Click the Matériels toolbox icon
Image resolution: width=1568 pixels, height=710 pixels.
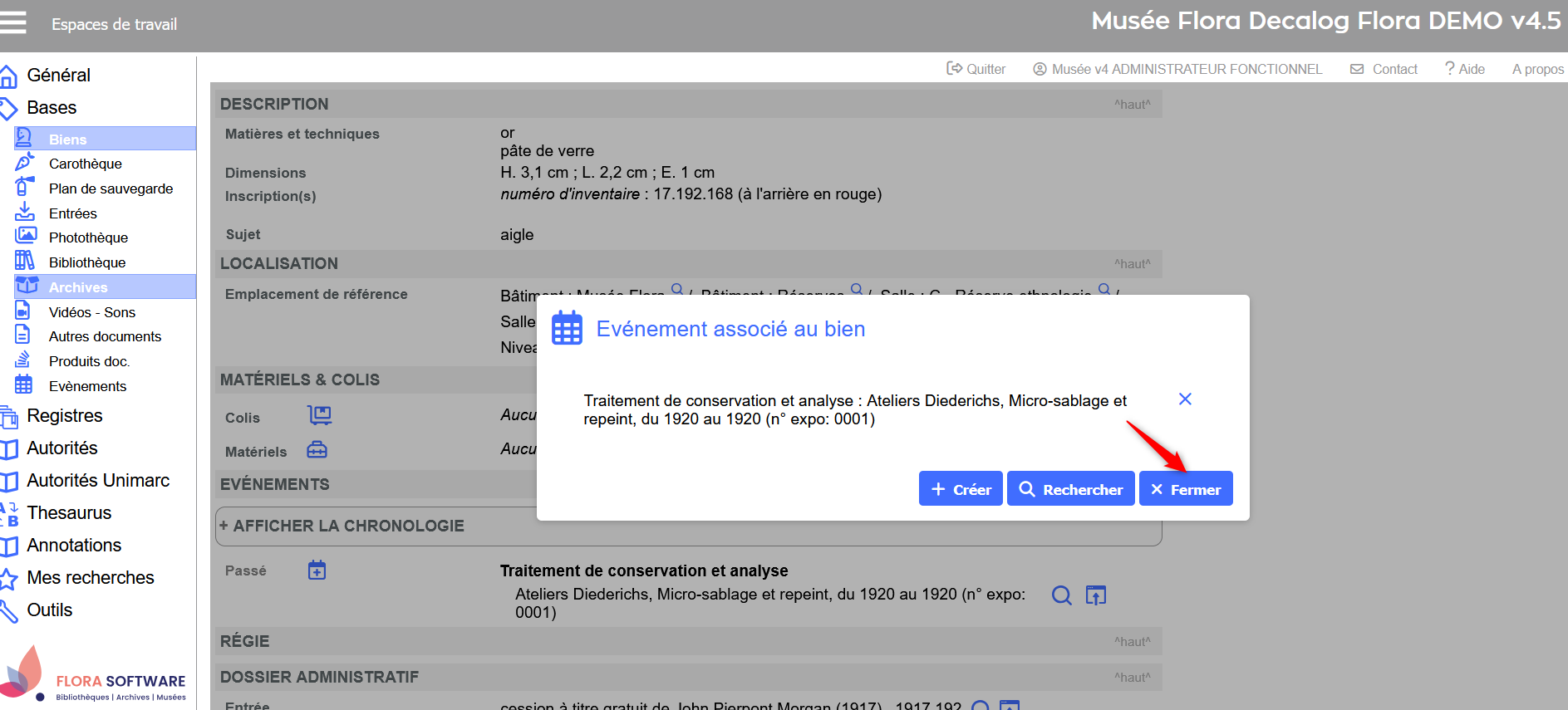point(317,450)
